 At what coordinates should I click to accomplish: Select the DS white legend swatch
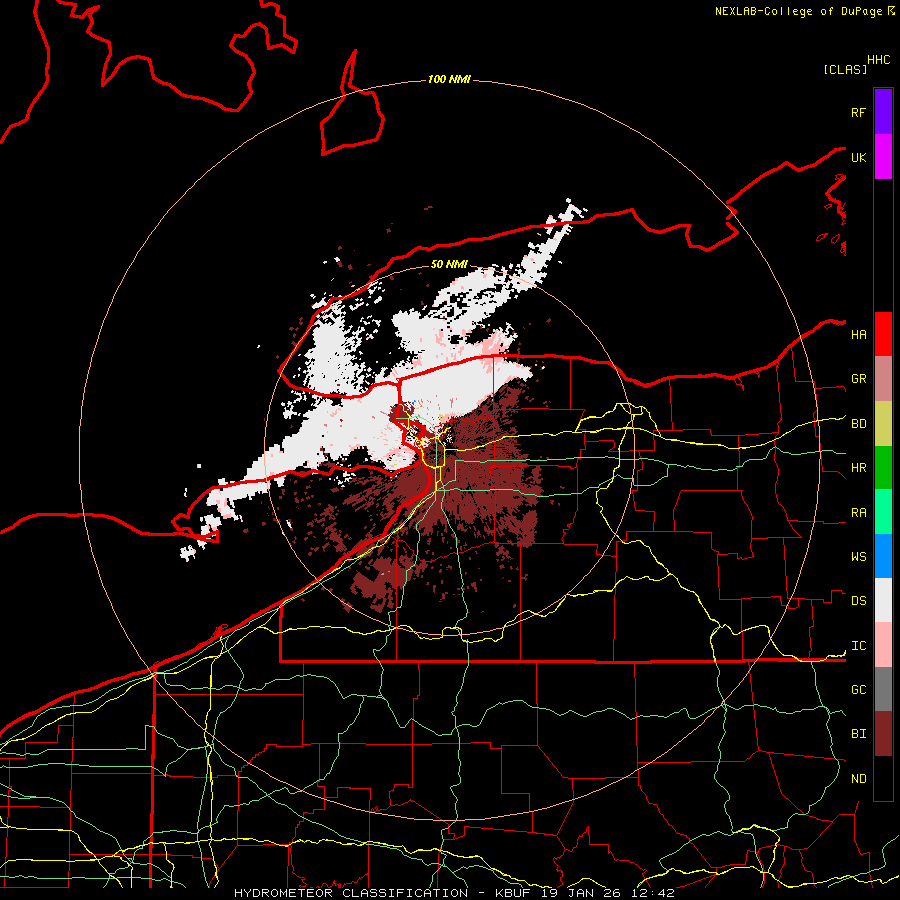coord(883,600)
